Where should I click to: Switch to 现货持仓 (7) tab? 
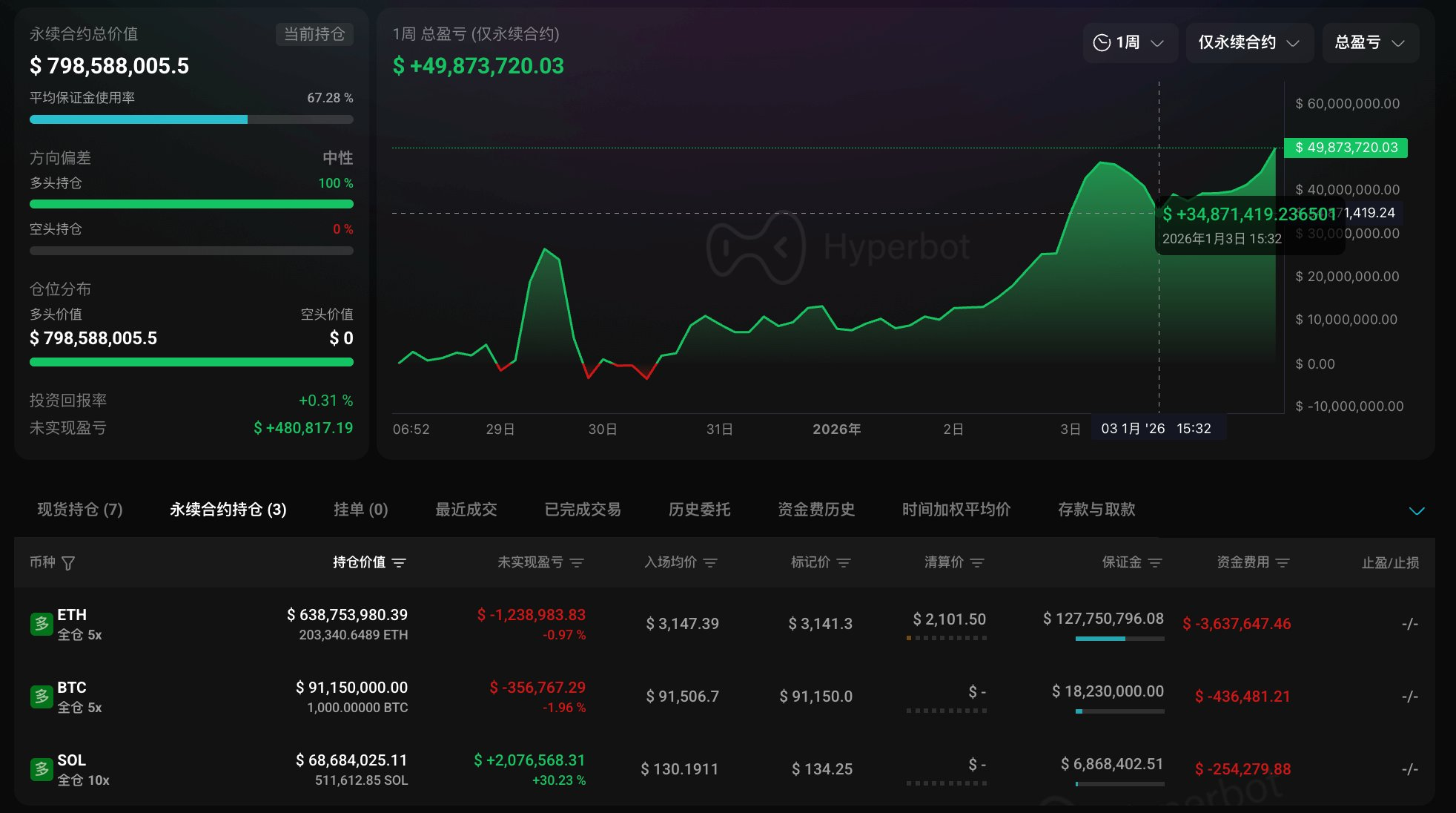pyautogui.click(x=80, y=510)
